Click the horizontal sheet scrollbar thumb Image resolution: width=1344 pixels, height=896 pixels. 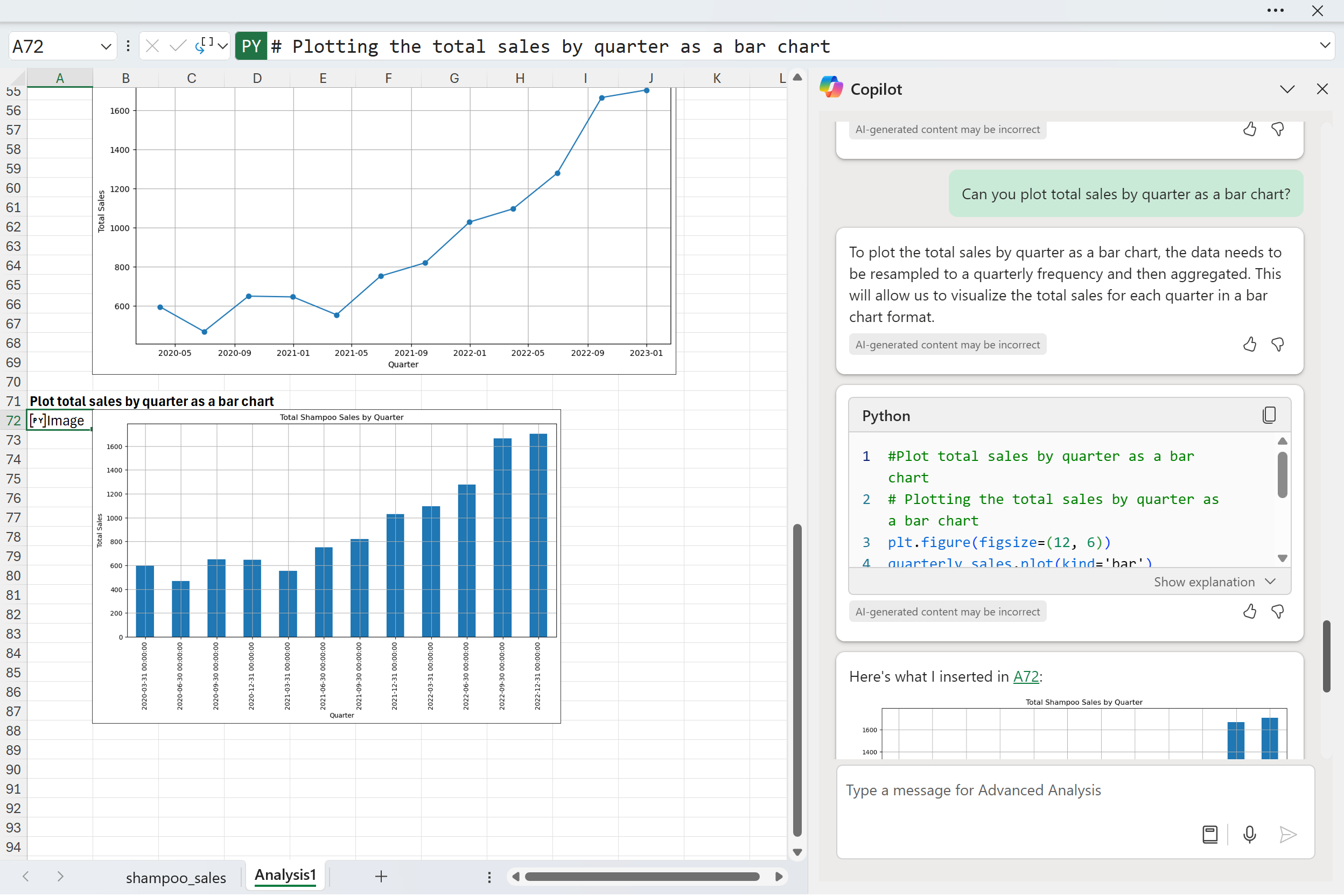[642, 877]
